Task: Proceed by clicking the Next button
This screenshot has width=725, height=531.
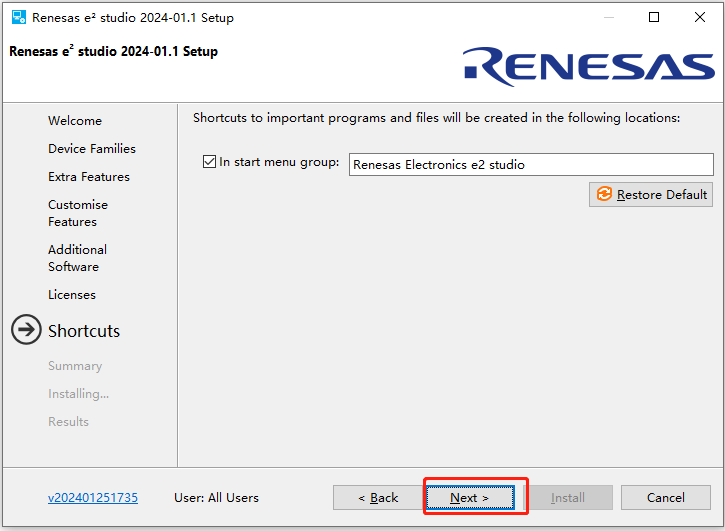Action: pyautogui.click(x=469, y=498)
